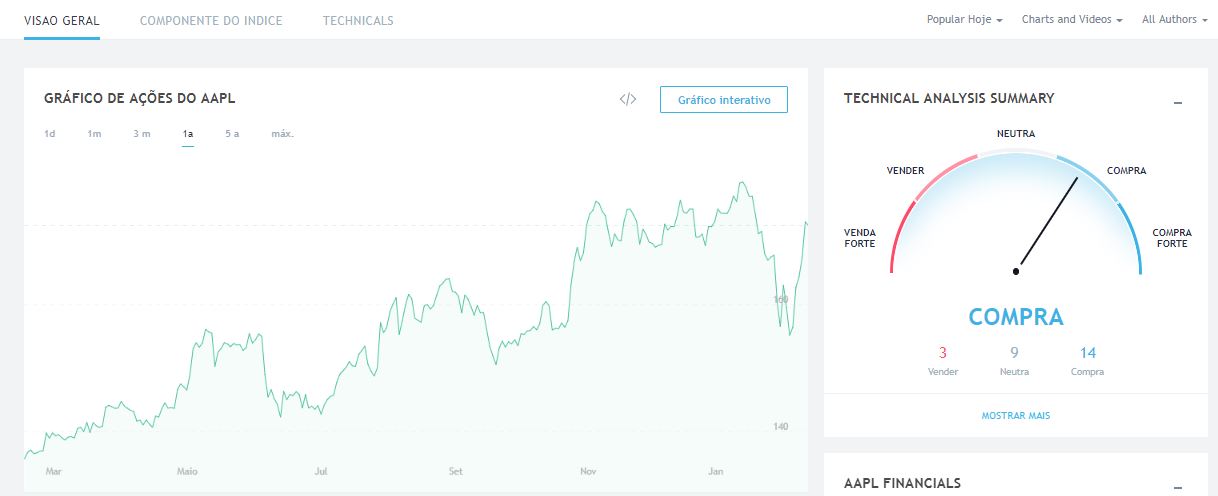Click the Jan label on chart axis
Screen dimensions: 1218x496
(715, 470)
